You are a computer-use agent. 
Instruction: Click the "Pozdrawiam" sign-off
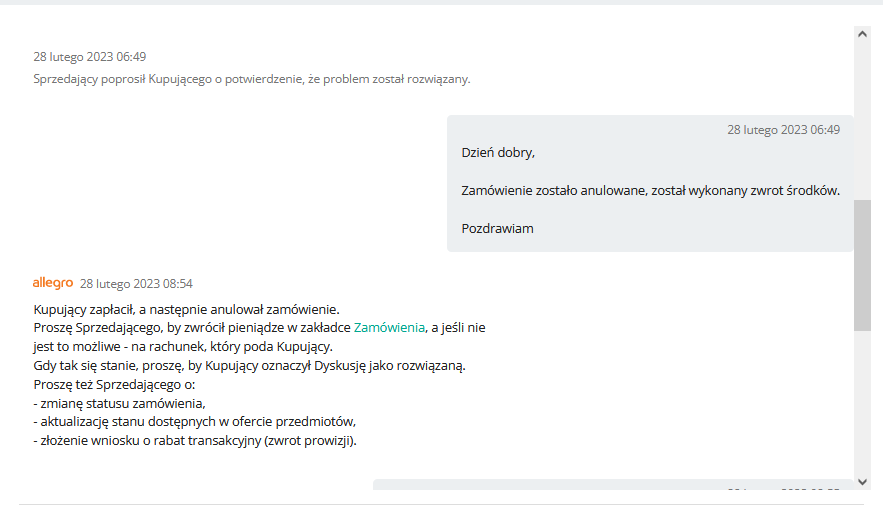(497, 228)
